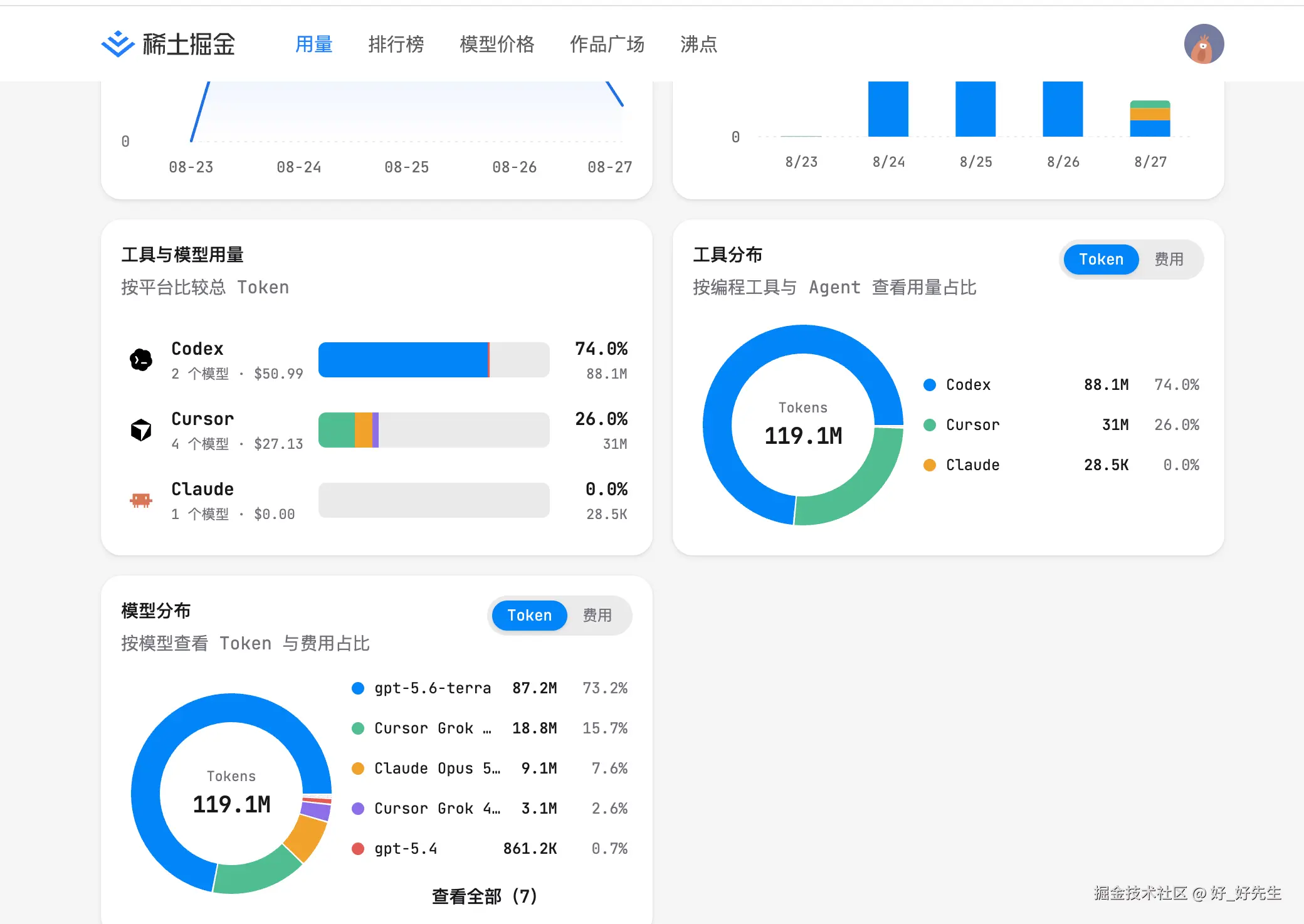Click the stacked 8/27 bar
Image resolution: width=1304 pixels, height=924 pixels.
tap(1150, 118)
